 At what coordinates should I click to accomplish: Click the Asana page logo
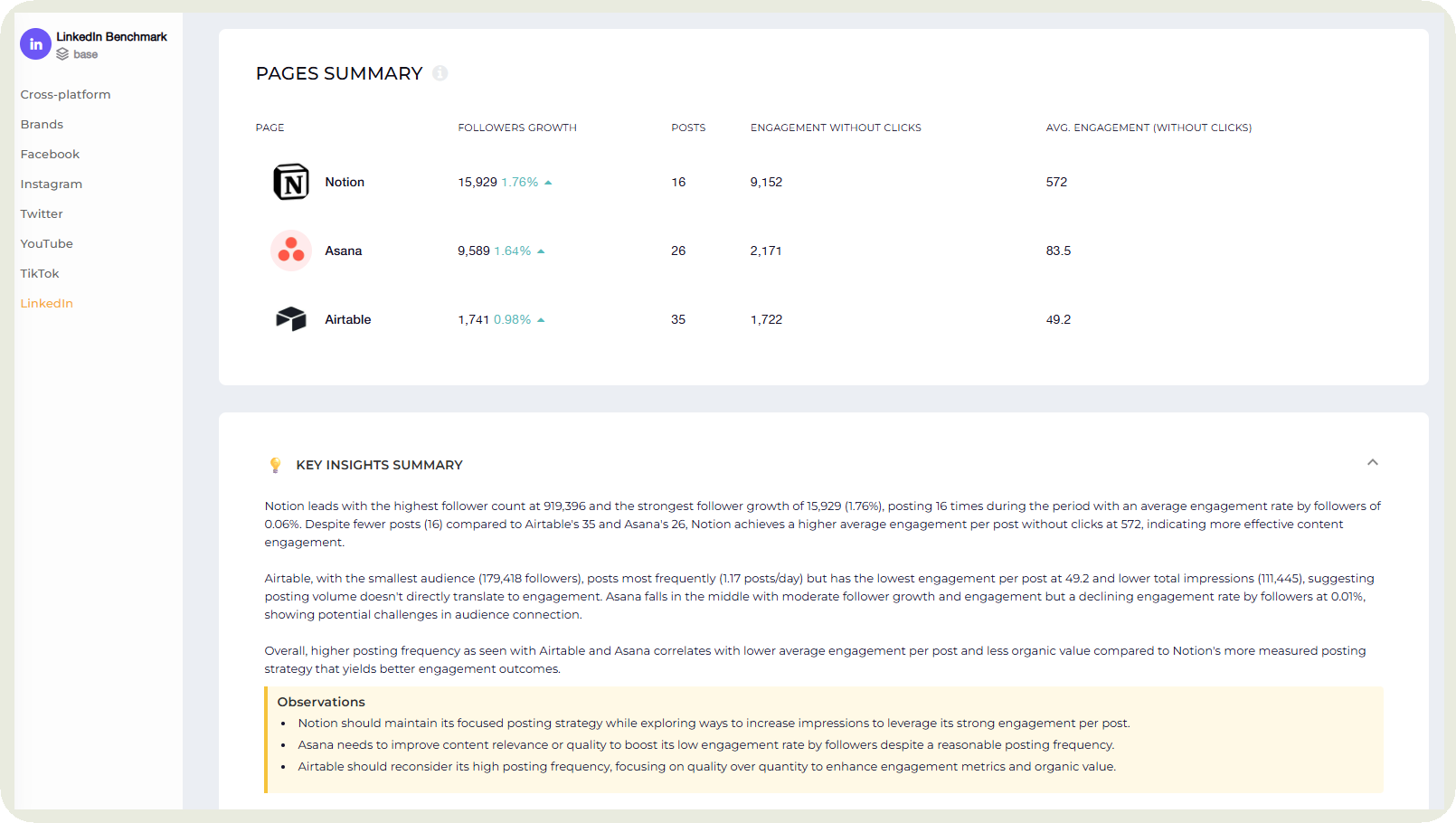point(290,251)
